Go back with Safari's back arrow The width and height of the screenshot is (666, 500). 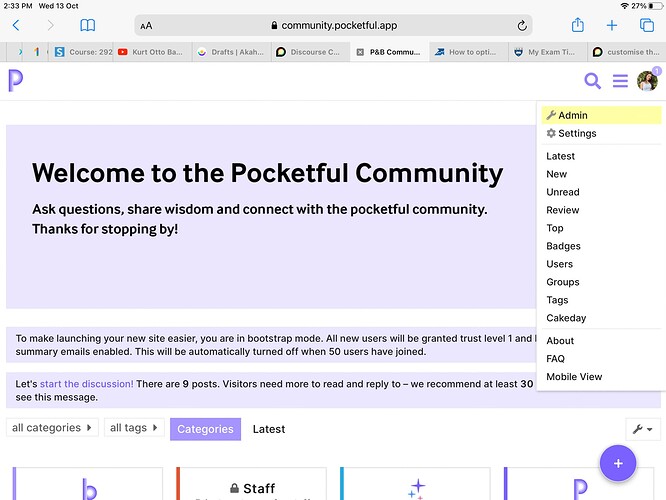[16, 25]
